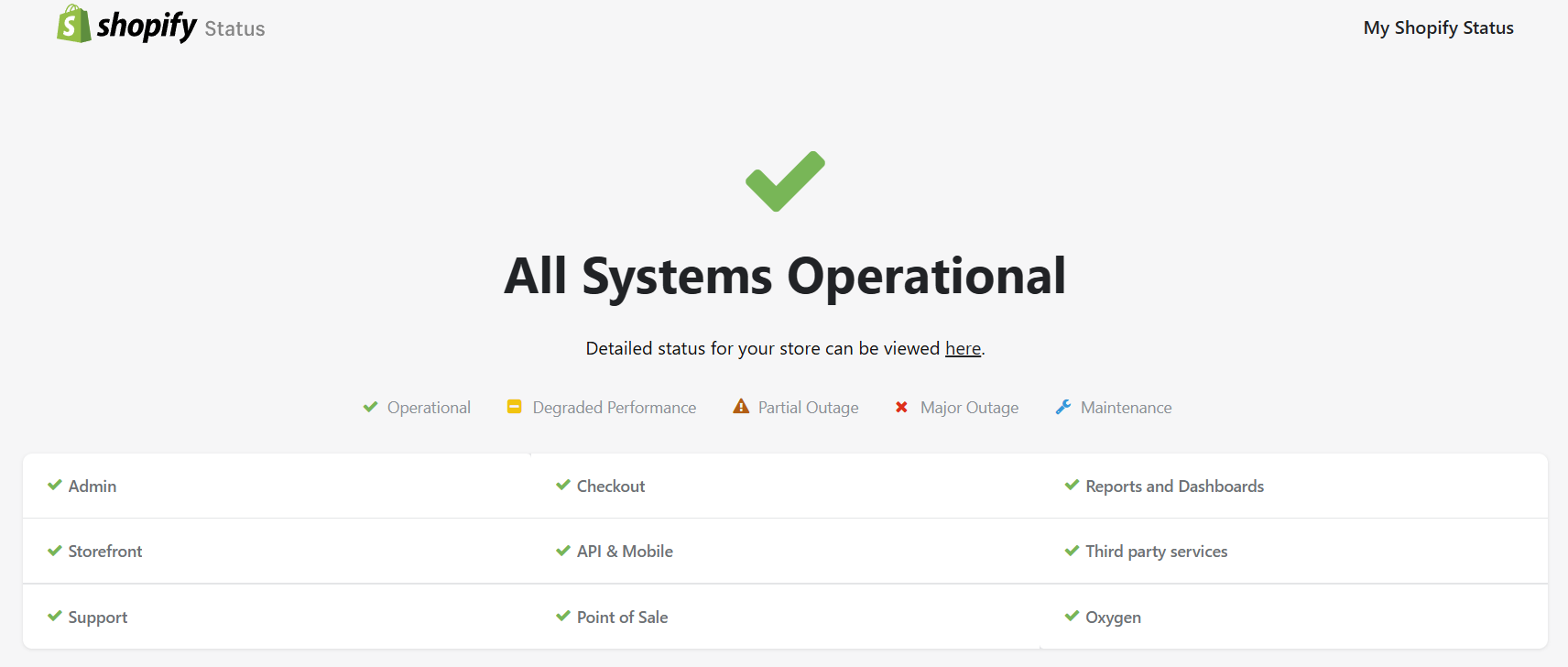Open My Shopify Status link

point(1438,28)
